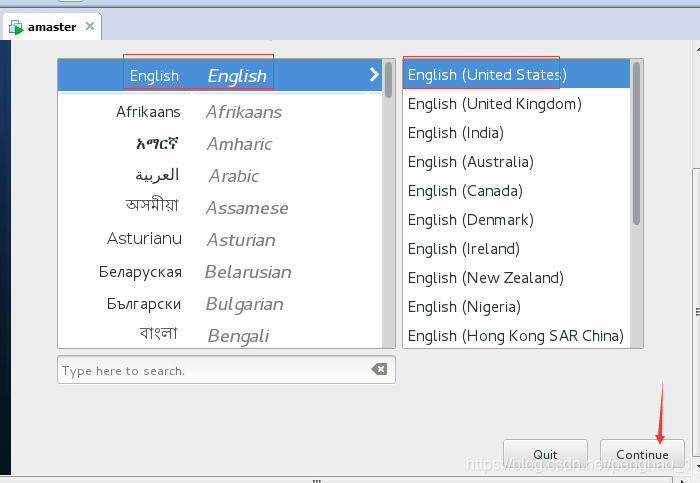
Task: Click Continue to proceed
Action: click(642, 454)
